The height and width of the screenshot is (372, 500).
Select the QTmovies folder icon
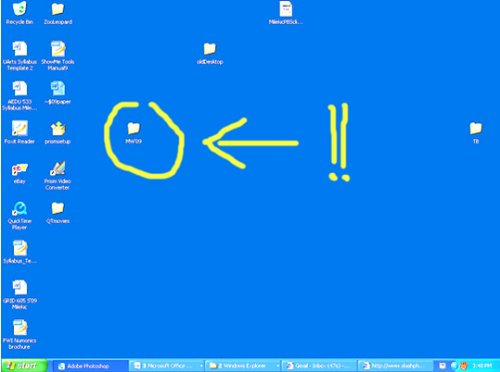(58, 208)
